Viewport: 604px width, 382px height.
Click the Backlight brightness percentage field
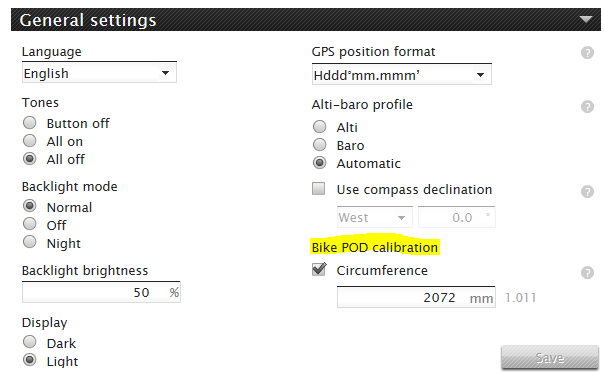101,292
